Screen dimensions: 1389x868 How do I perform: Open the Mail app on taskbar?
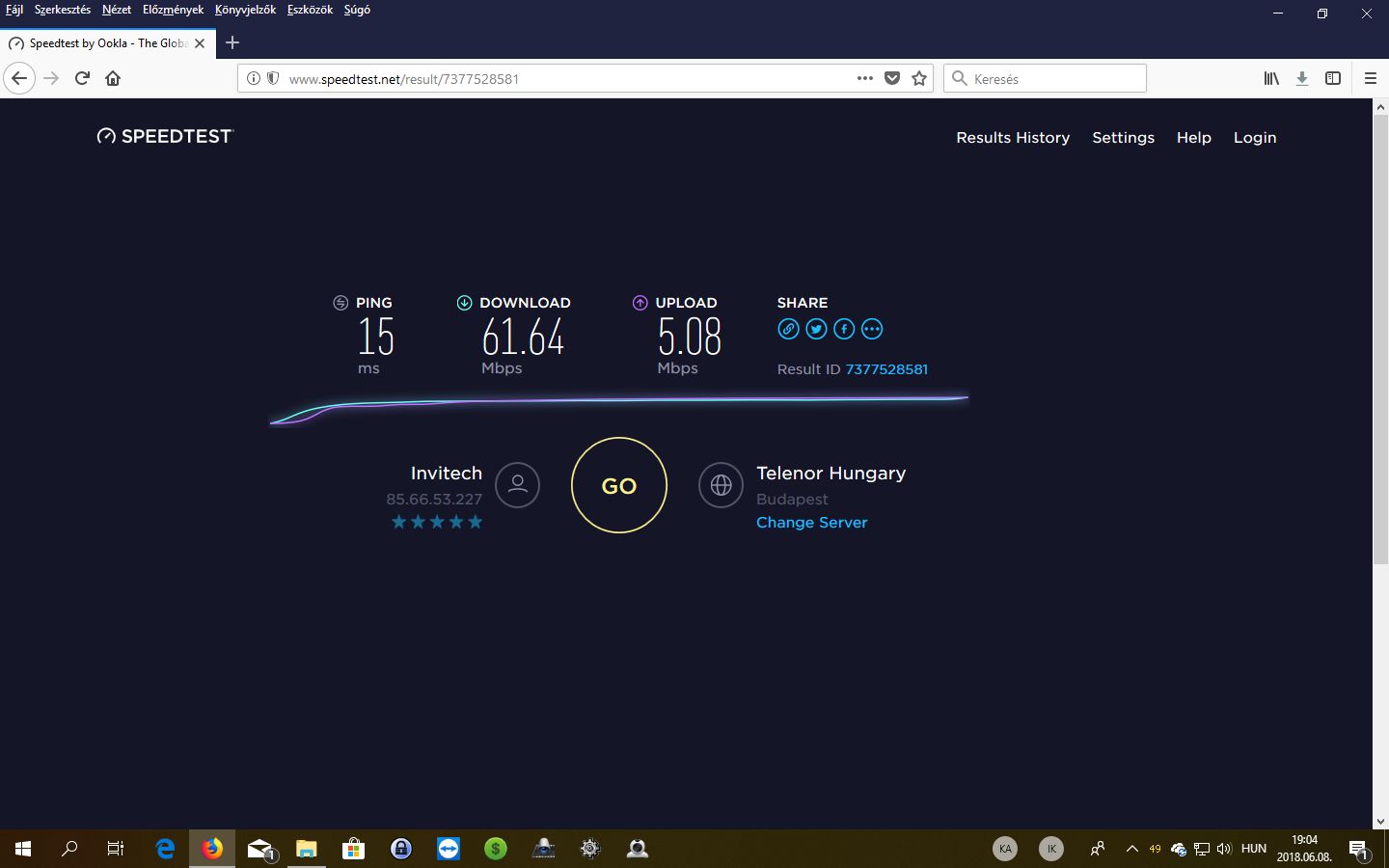[x=259, y=849]
